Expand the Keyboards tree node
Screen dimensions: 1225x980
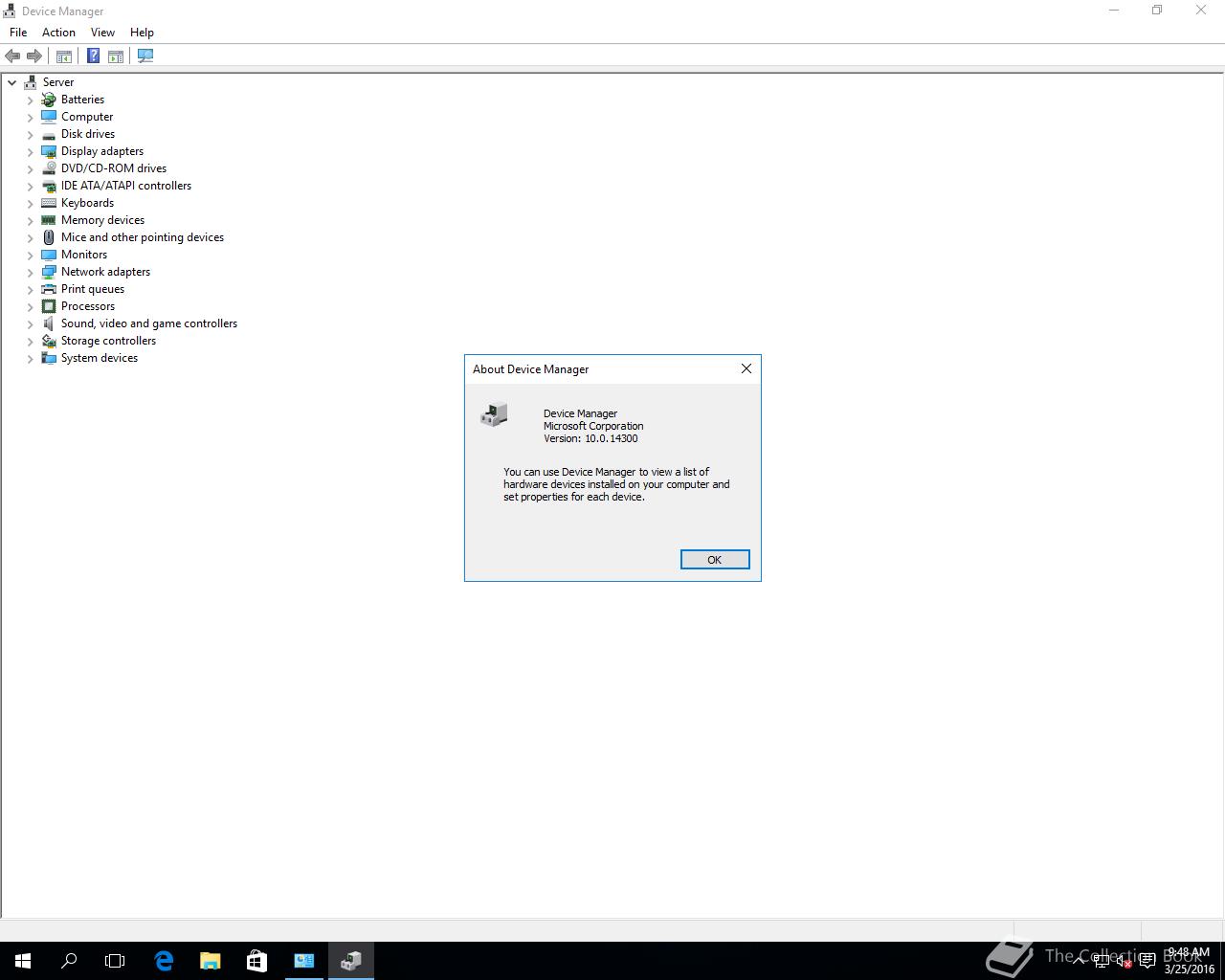31,203
